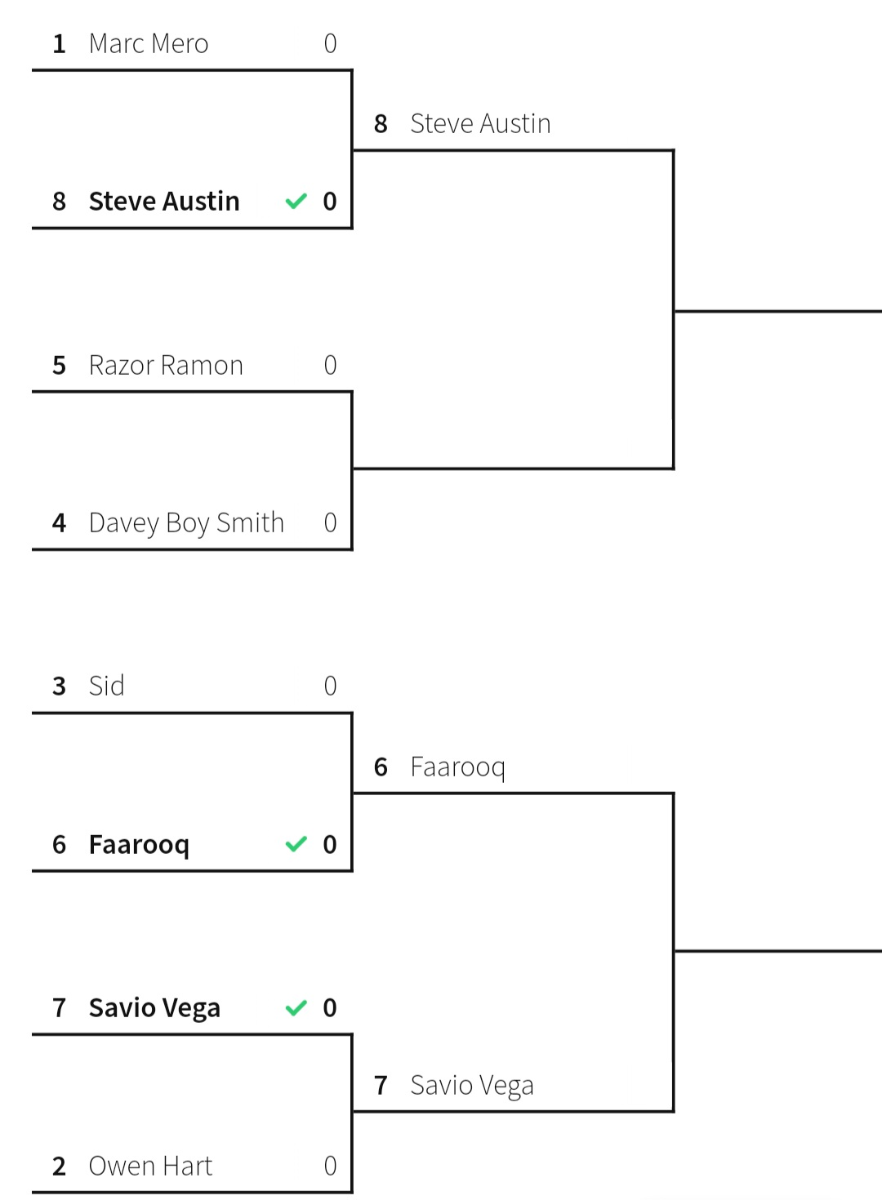The width and height of the screenshot is (882, 1200).
Task: Click seed number 5 beside Razor Ramon
Action: pos(59,366)
